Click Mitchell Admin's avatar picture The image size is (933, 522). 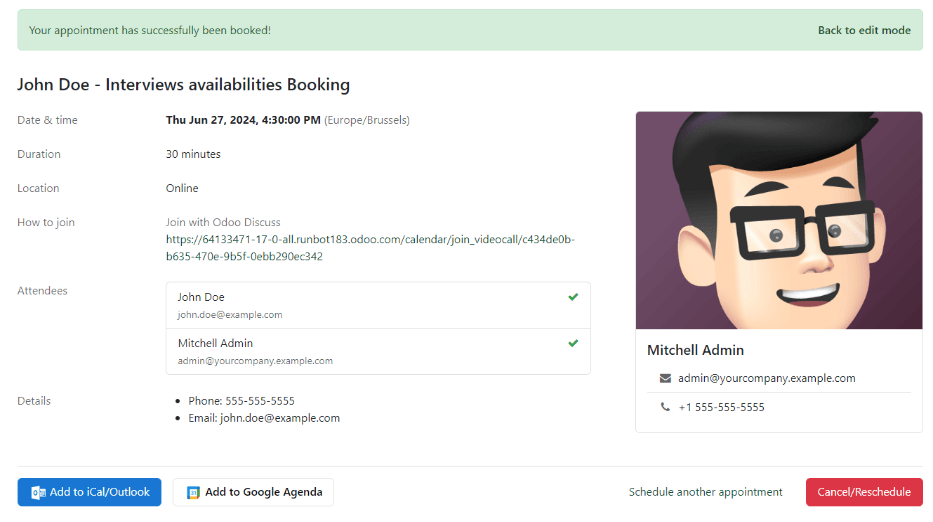[x=778, y=220]
